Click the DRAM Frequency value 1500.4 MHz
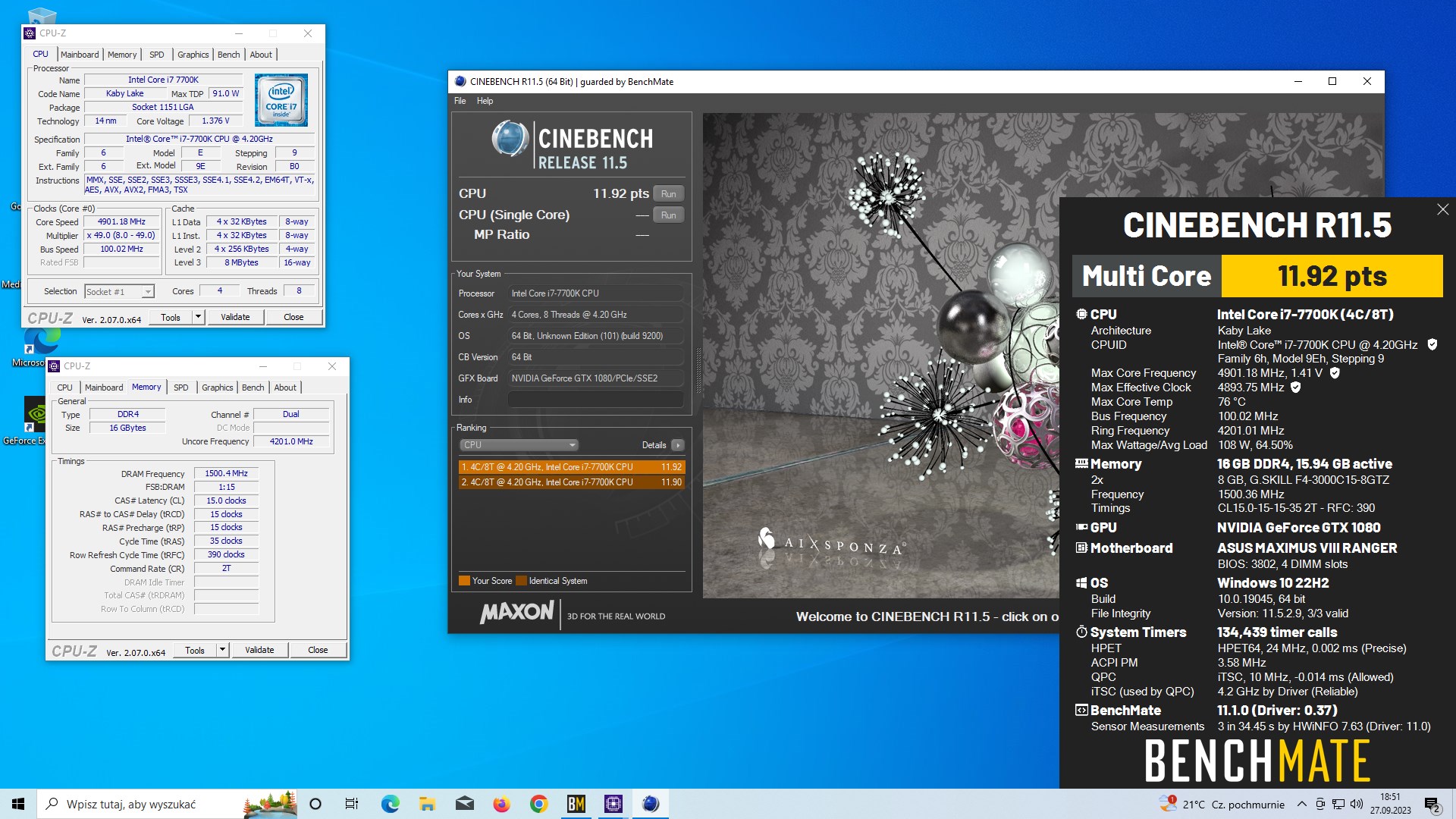The image size is (1456, 819). (x=226, y=473)
